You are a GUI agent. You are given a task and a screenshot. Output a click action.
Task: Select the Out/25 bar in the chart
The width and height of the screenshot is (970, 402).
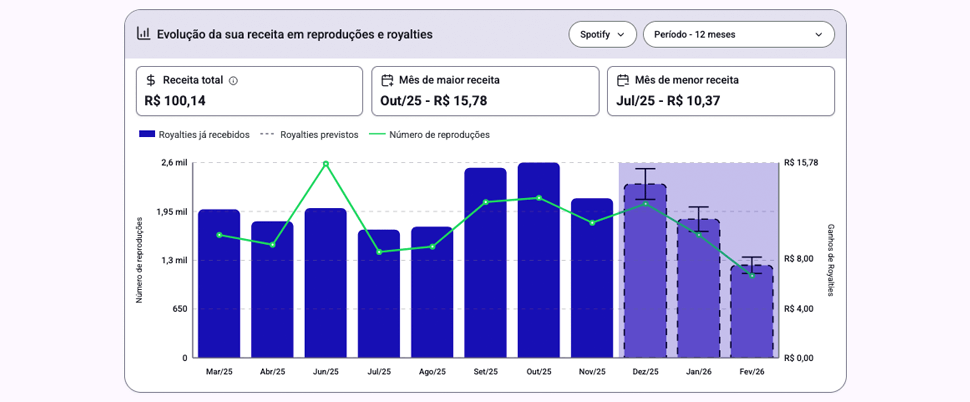(x=539, y=260)
